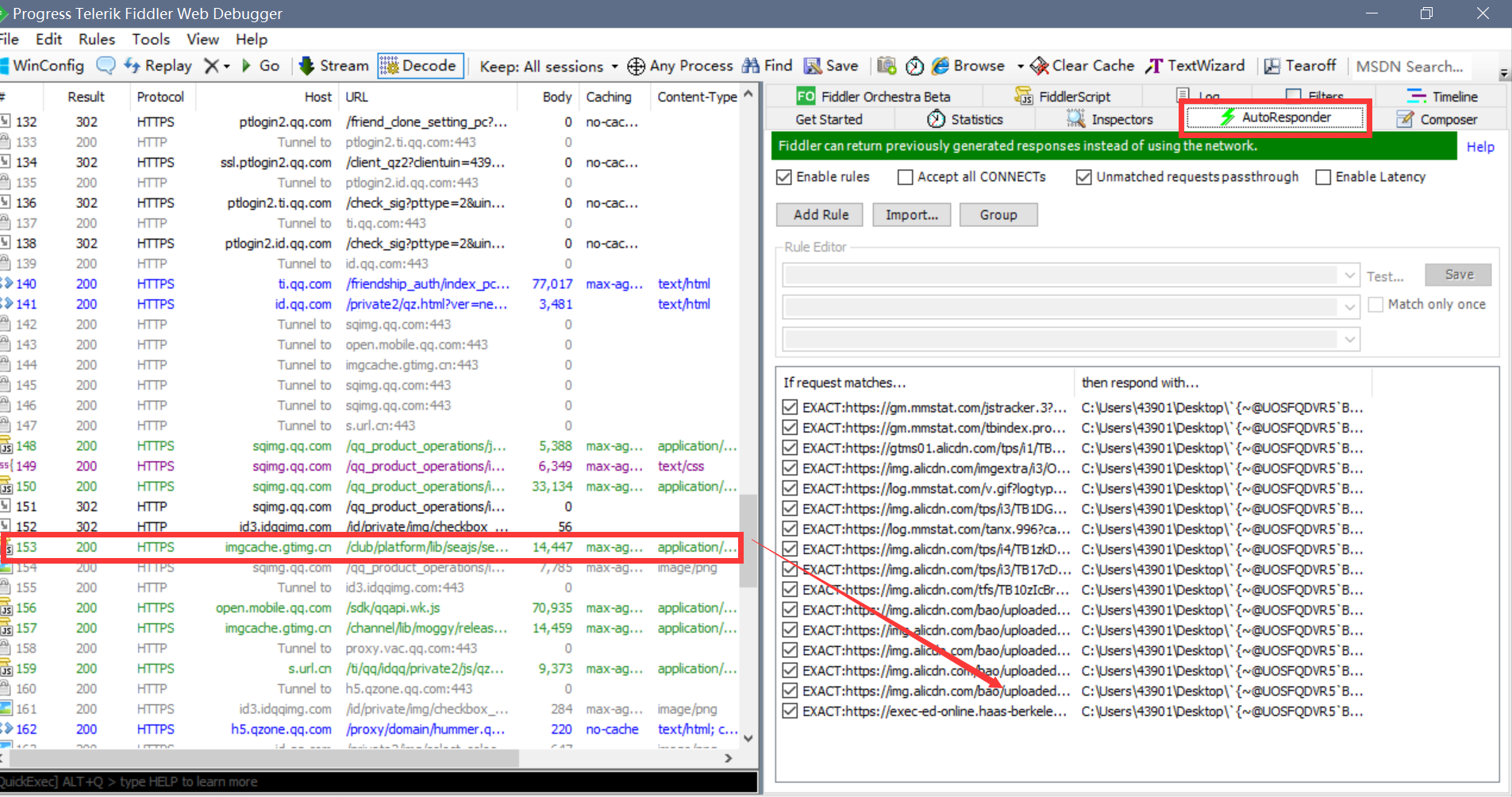This screenshot has height=797, width=1512.
Task: Toggle Unmatched requests passthrough checkbox
Action: point(1083,177)
